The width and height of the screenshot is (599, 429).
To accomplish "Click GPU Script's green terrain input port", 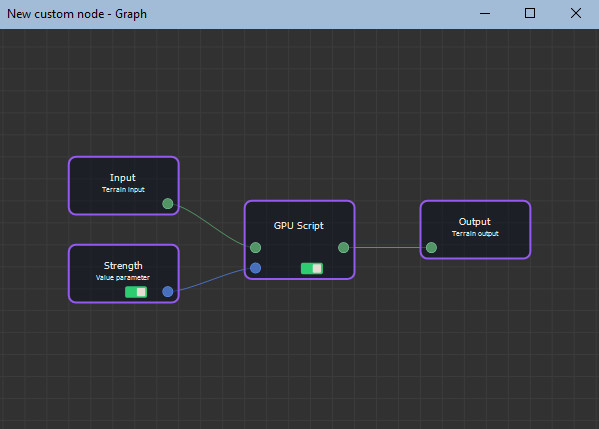I will tap(256, 248).
